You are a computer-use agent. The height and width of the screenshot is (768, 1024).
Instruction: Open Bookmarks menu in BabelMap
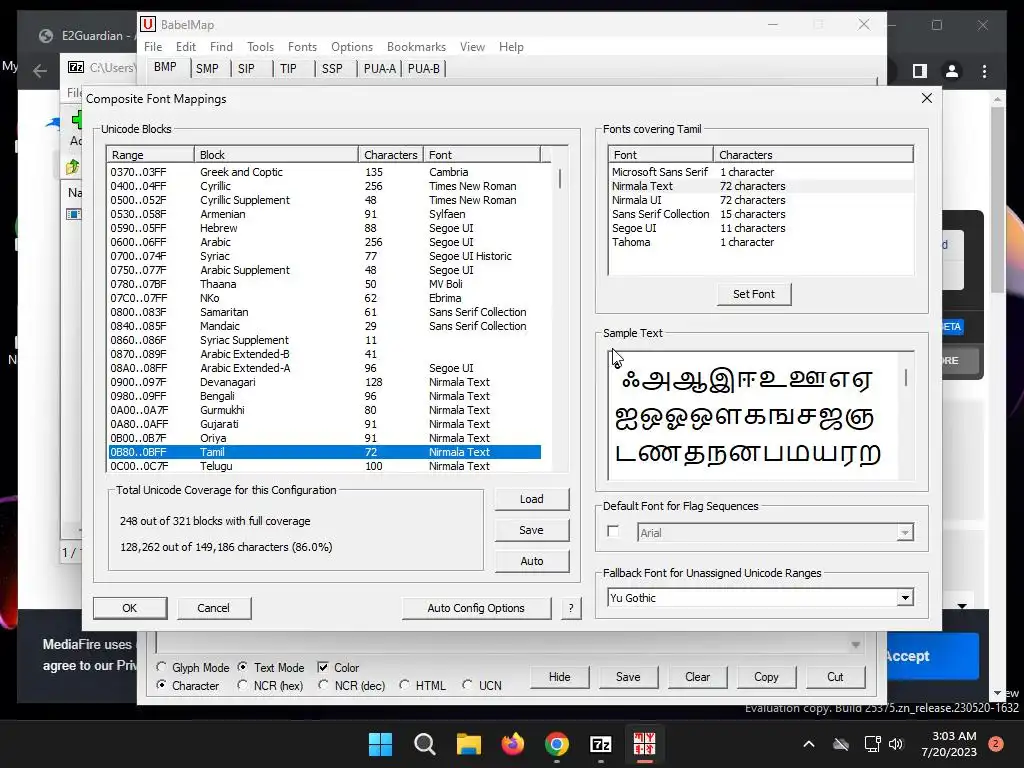[x=416, y=47]
